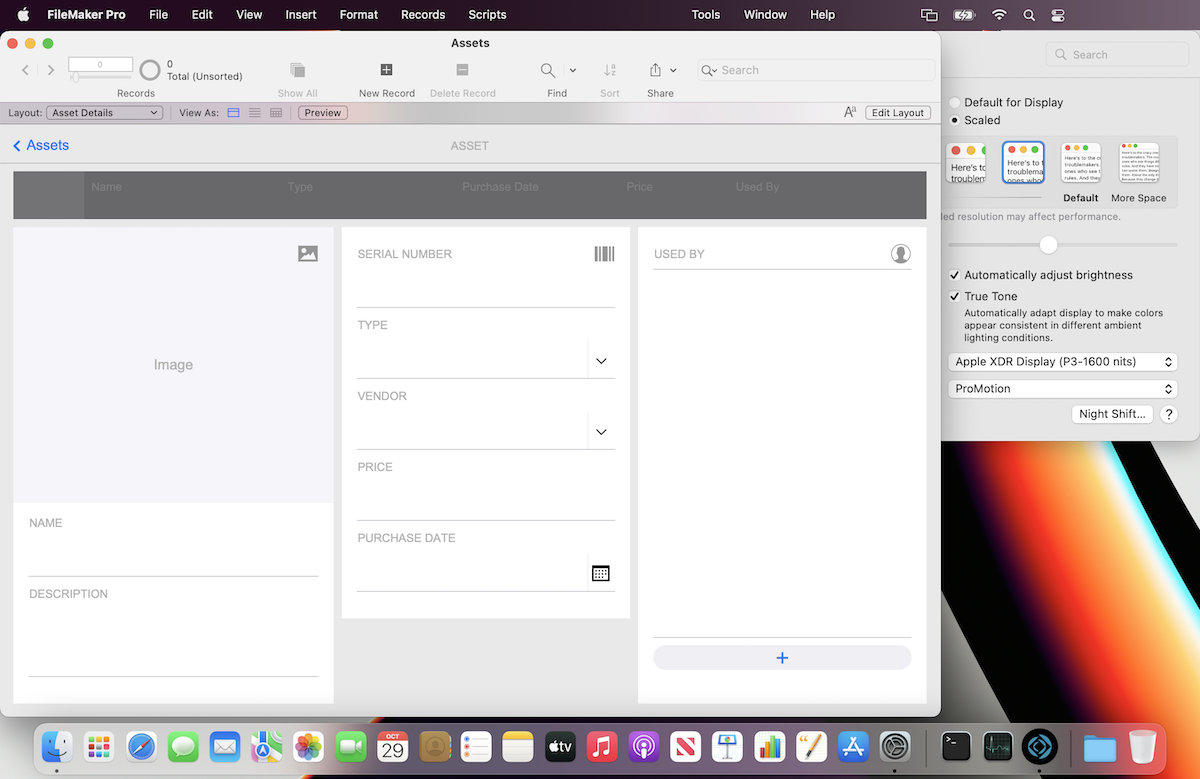This screenshot has width=1200, height=779.
Task: Expand the Type field dropdown
Action: (x=601, y=360)
